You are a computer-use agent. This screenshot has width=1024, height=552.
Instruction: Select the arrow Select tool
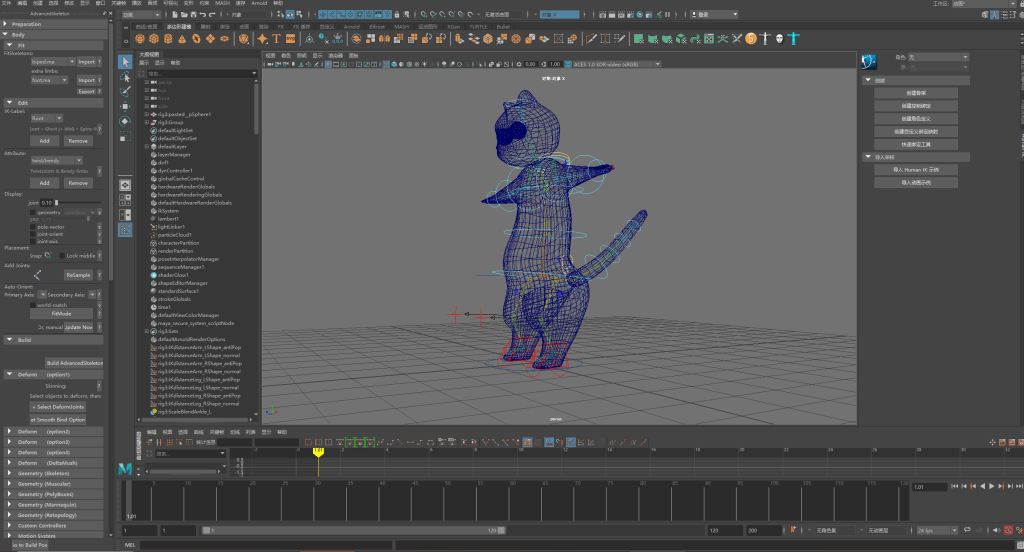[125, 62]
